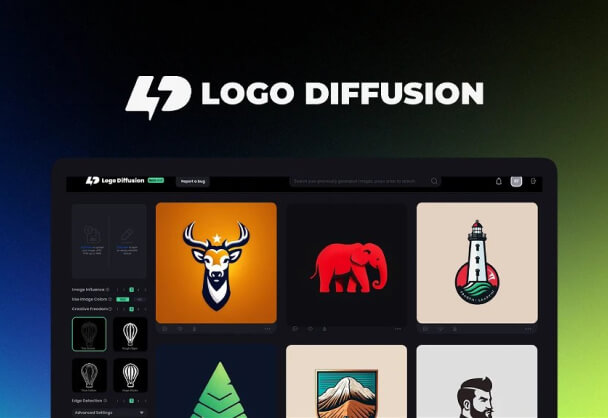This screenshot has width=608, height=418.
Task: Select Edge Detection level 3
Action: click(131, 401)
